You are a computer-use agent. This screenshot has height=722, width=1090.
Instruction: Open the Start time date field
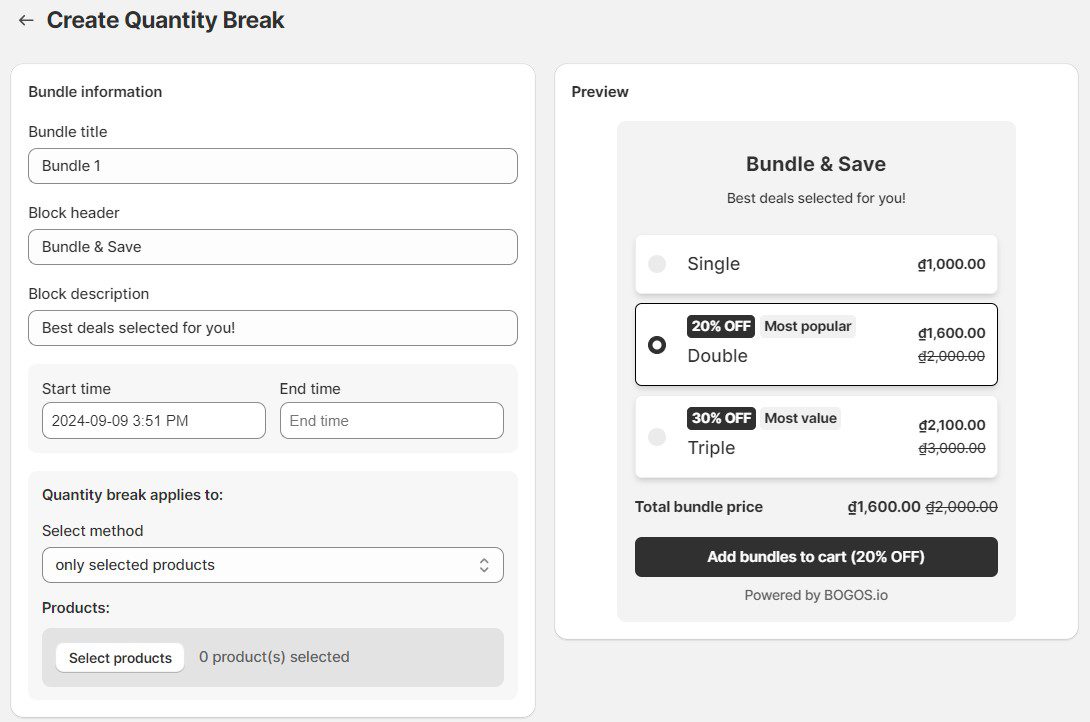coord(153,421)
